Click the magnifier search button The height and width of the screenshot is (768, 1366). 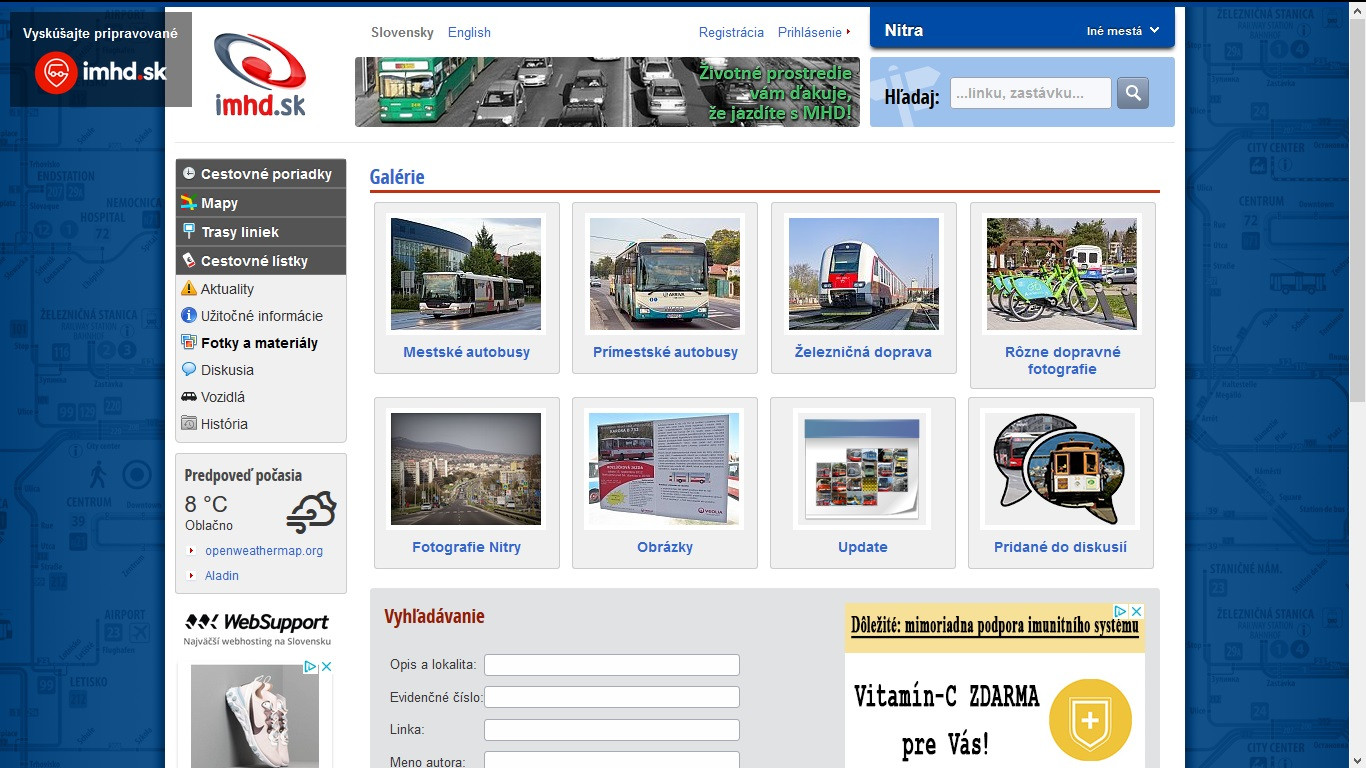[x=1132, y=93]
